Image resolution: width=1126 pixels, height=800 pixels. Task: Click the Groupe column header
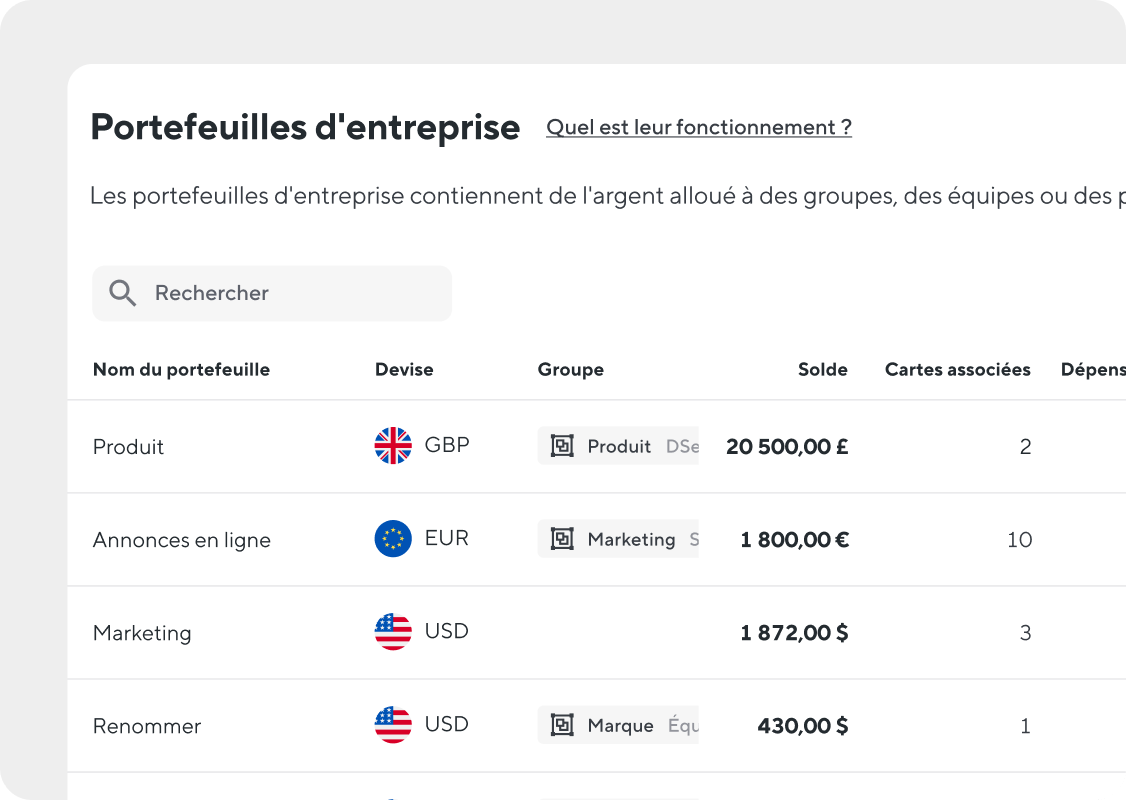pyautogui.click(x=570, y=370)
